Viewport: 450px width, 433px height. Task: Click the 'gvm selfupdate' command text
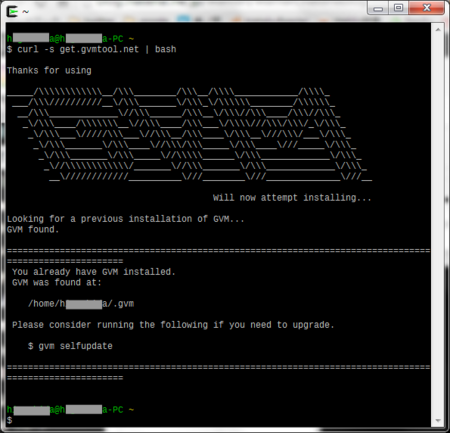point(75,346)
